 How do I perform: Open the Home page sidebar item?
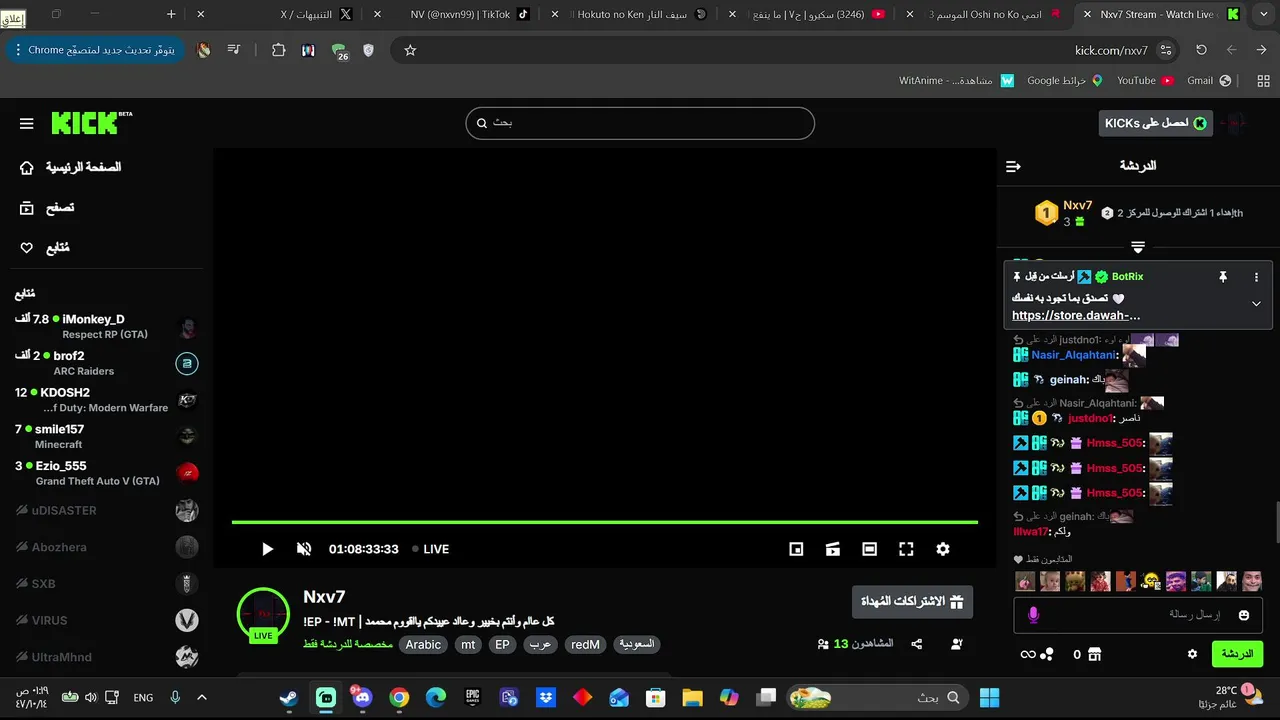(72, 167)
